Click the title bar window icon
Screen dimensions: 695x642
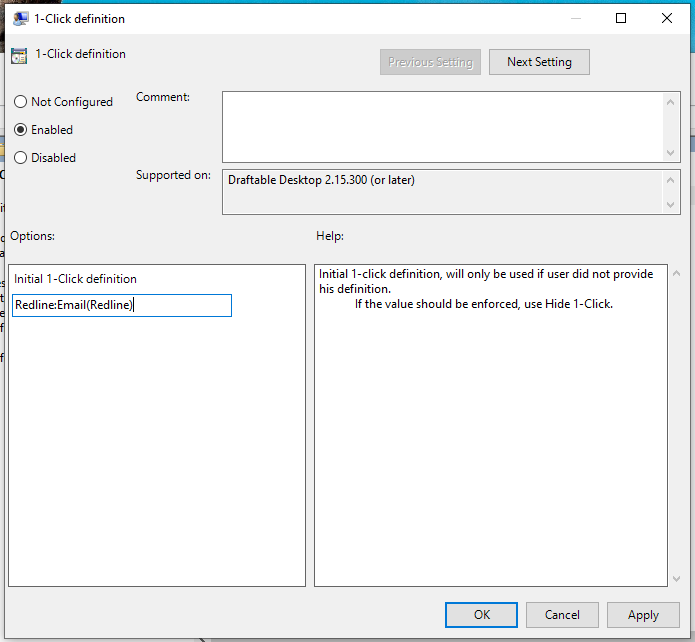point(20,19)
